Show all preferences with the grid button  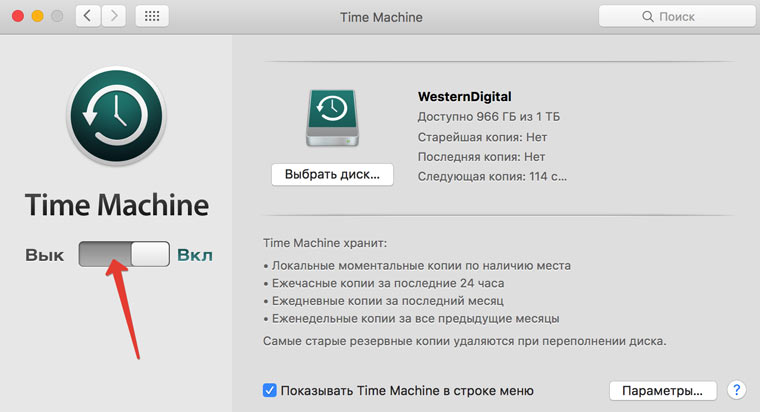tap(152, 16)
